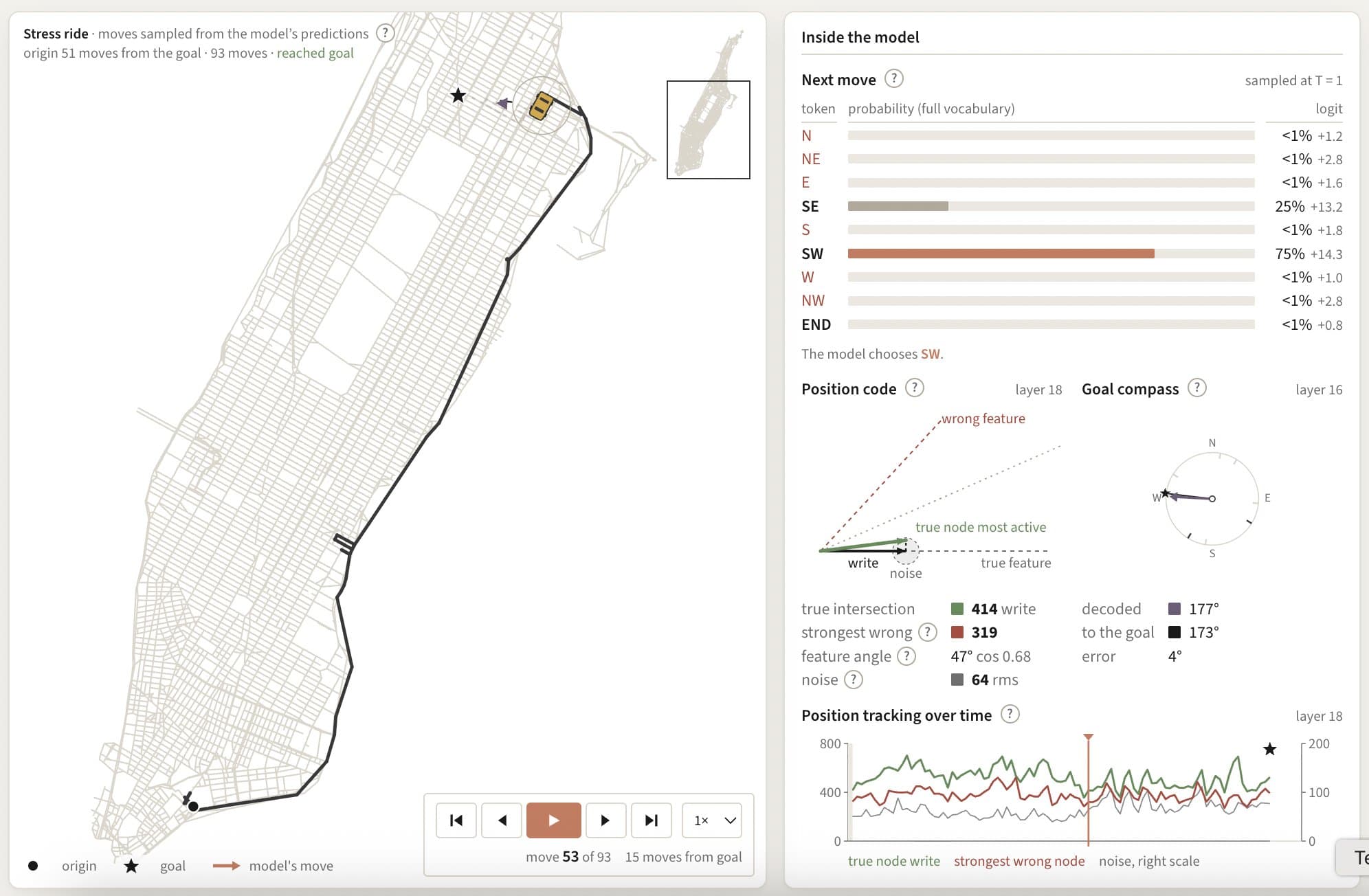Select the N token row label
The width and height of the screenshot is (1369, 896).
807,135
